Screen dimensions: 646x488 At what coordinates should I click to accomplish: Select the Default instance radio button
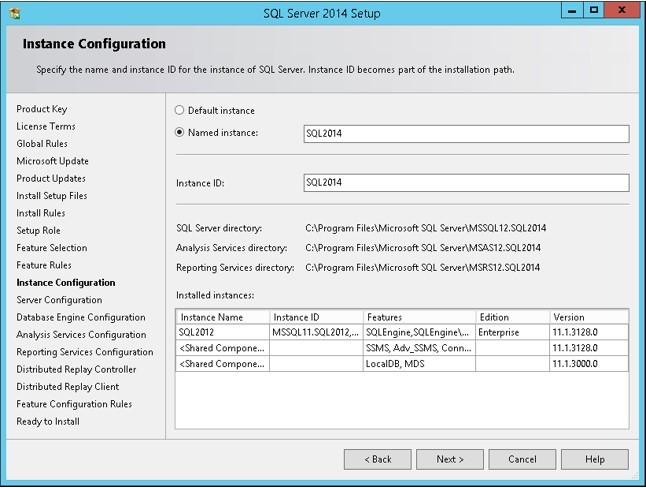[x=180, y=111]
